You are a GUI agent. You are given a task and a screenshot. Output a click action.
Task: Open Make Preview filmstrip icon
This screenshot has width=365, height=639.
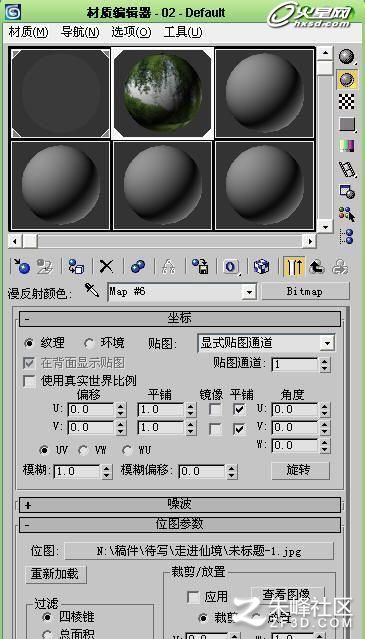pyautogui.click(x=347, y=169)
